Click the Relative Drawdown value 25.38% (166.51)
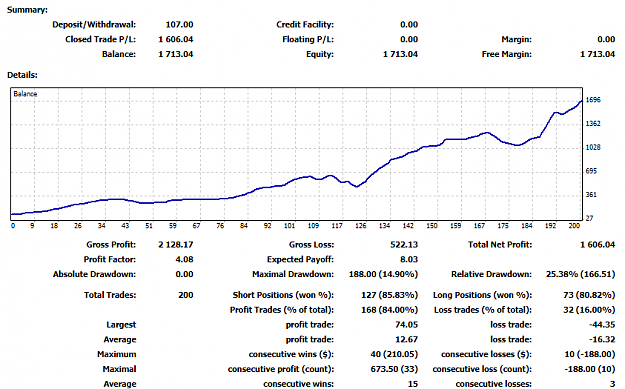Screen dimensions: 625x389 point(580,274)
